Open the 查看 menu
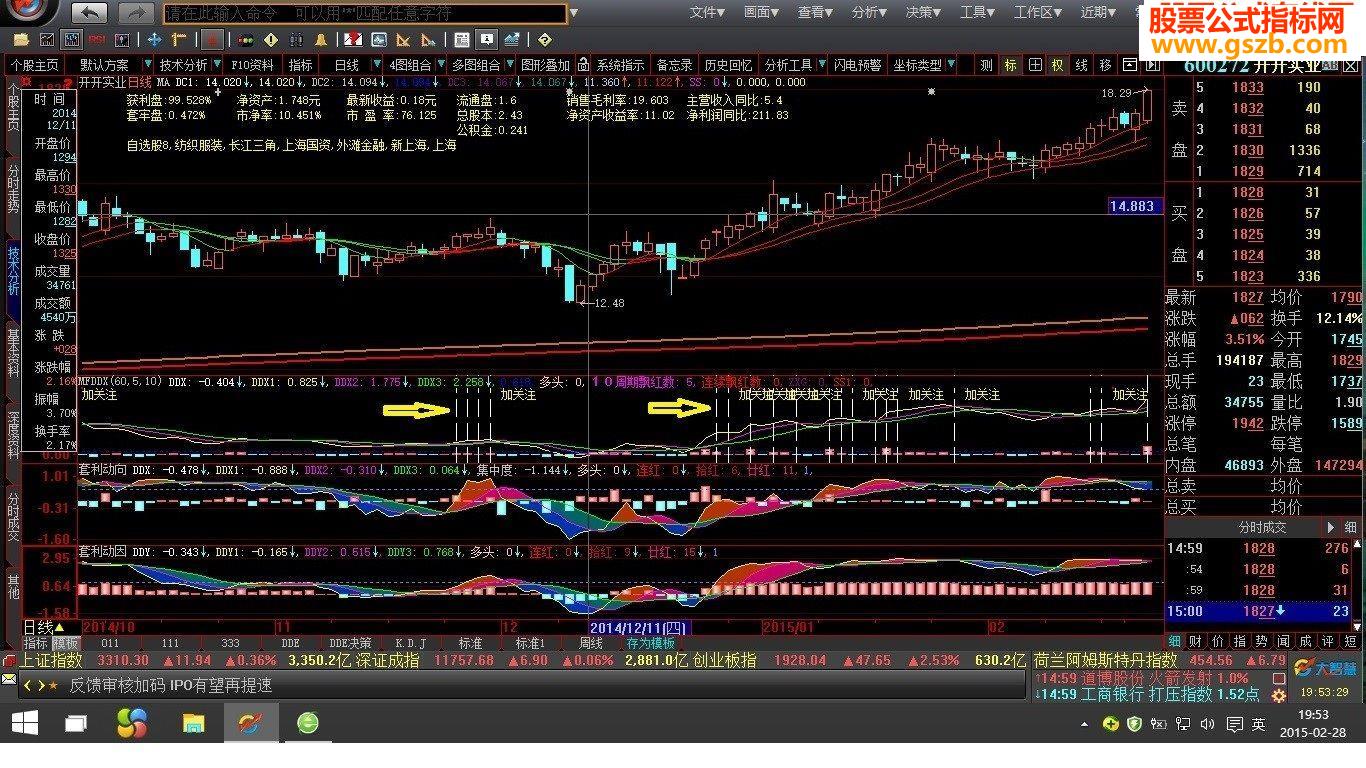 pos(815,12)
